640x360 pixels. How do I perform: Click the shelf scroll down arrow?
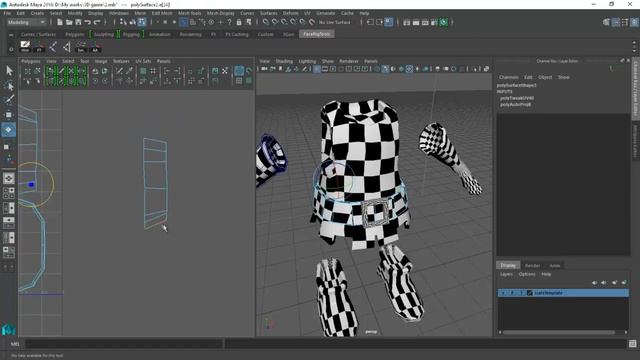pos(634,51)
